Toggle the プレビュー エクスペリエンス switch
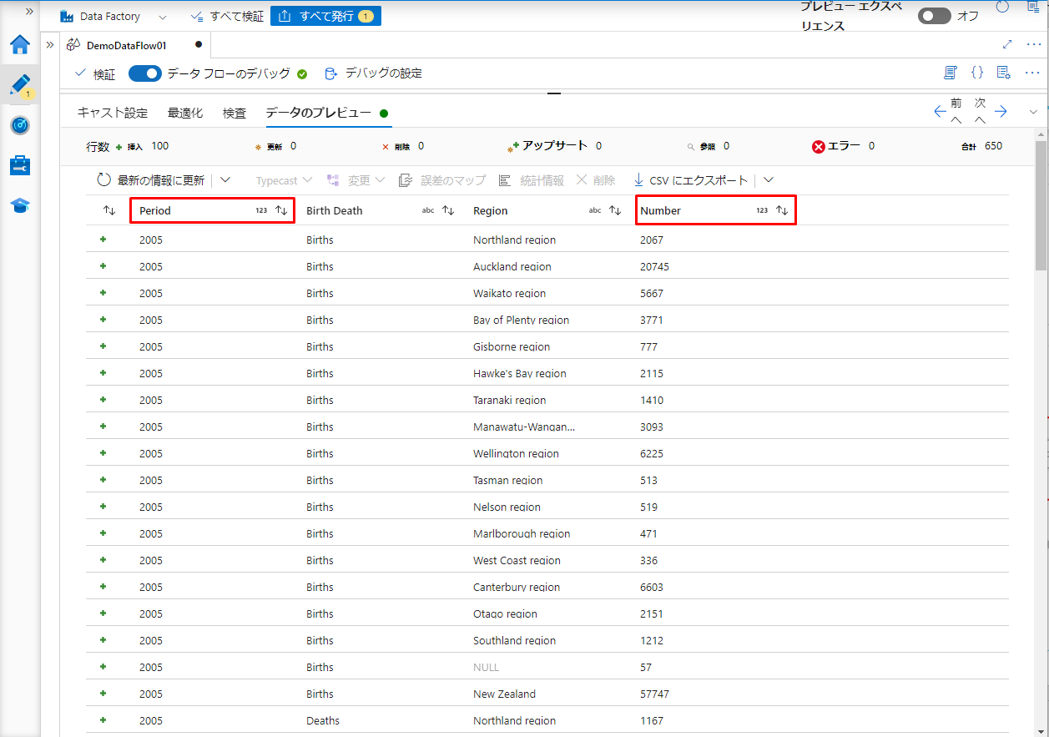The image size is (1049, 737). 934,16
